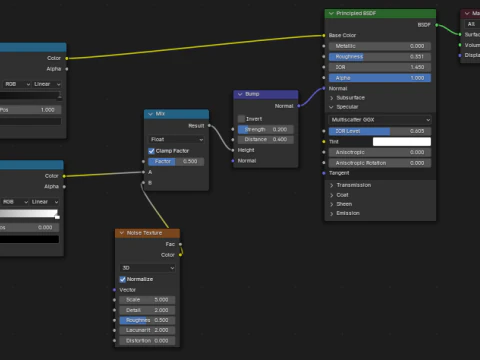The width and height of the screenshot is (480, 360).
Task: Open the Float data type dropdown in Mix
Action: (x=176, y=139)
